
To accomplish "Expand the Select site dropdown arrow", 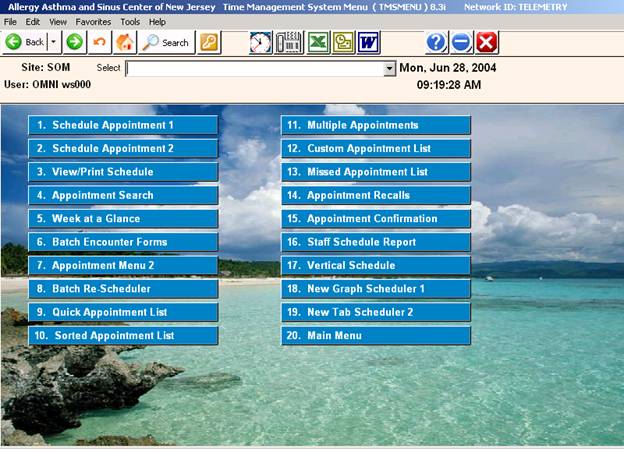I will 390,69.
